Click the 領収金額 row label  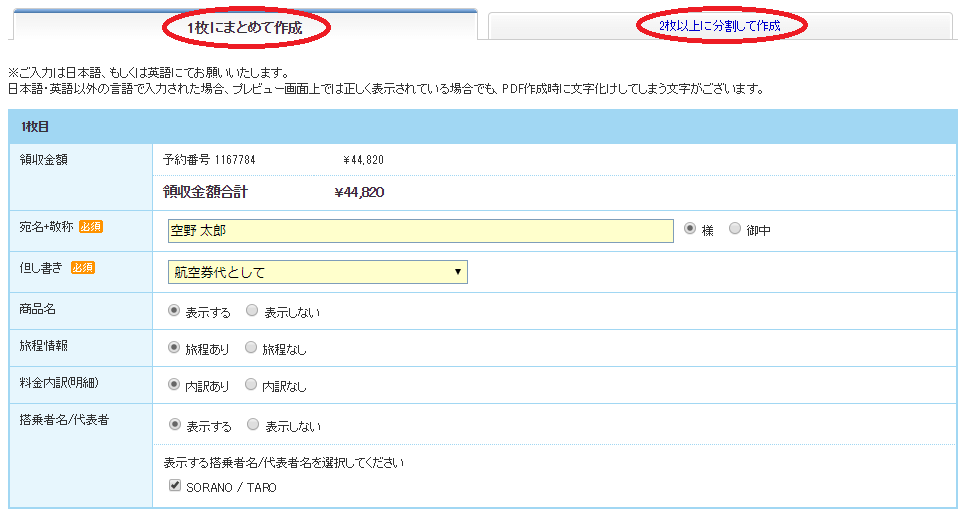tap(43, 160)
